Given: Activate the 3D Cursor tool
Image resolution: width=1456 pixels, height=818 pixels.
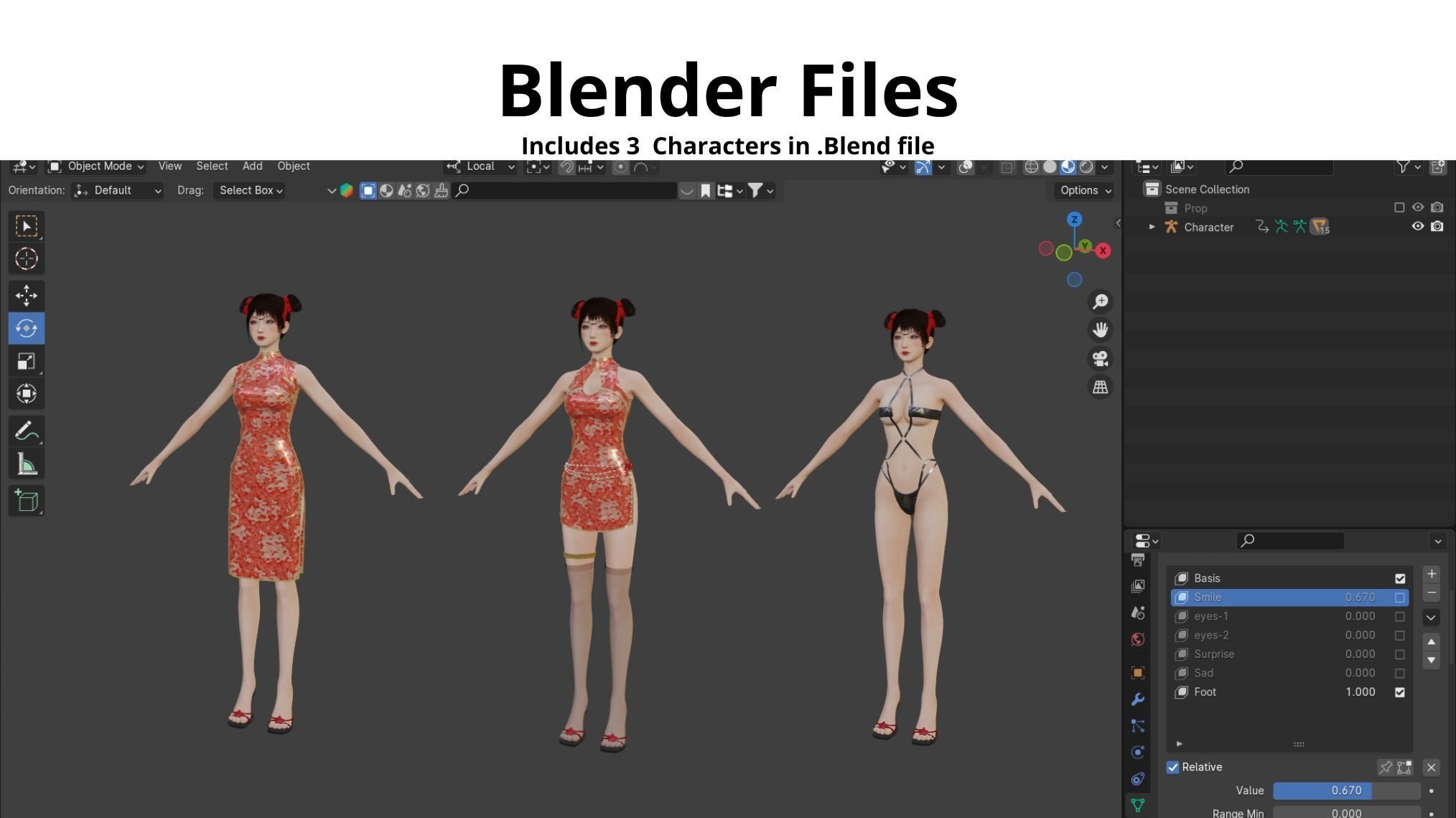Looking at the screenshot, I should click(x=27, y=258).
